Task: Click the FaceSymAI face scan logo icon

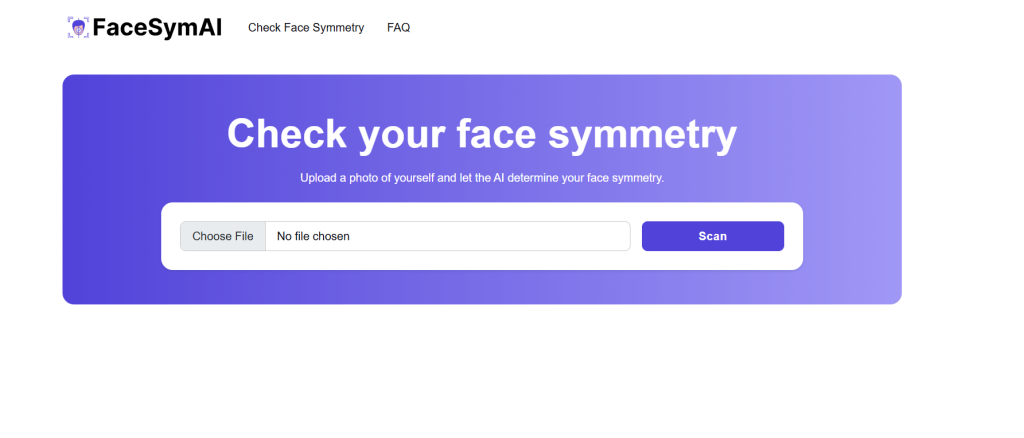Action: (x=78, y=27)
